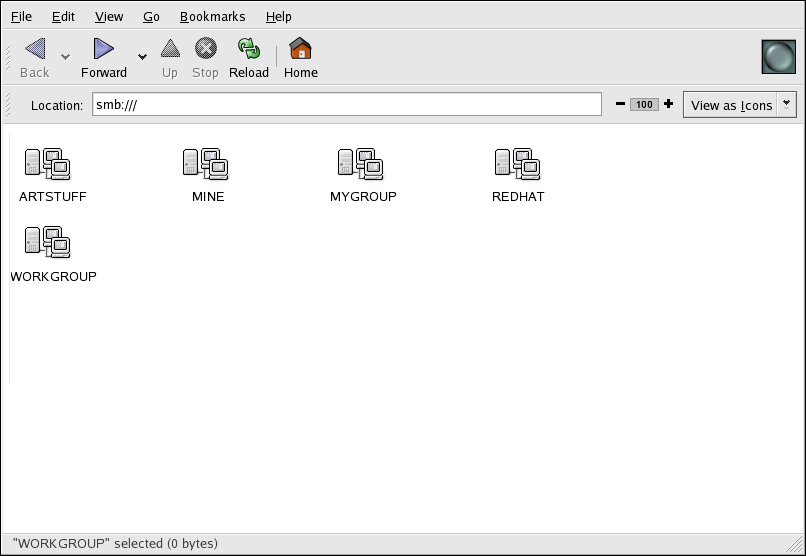This screenshot has height=556, width=806.
Task: Click the Stop loading button
Action: pyautogui.click(x=205, y=58)
